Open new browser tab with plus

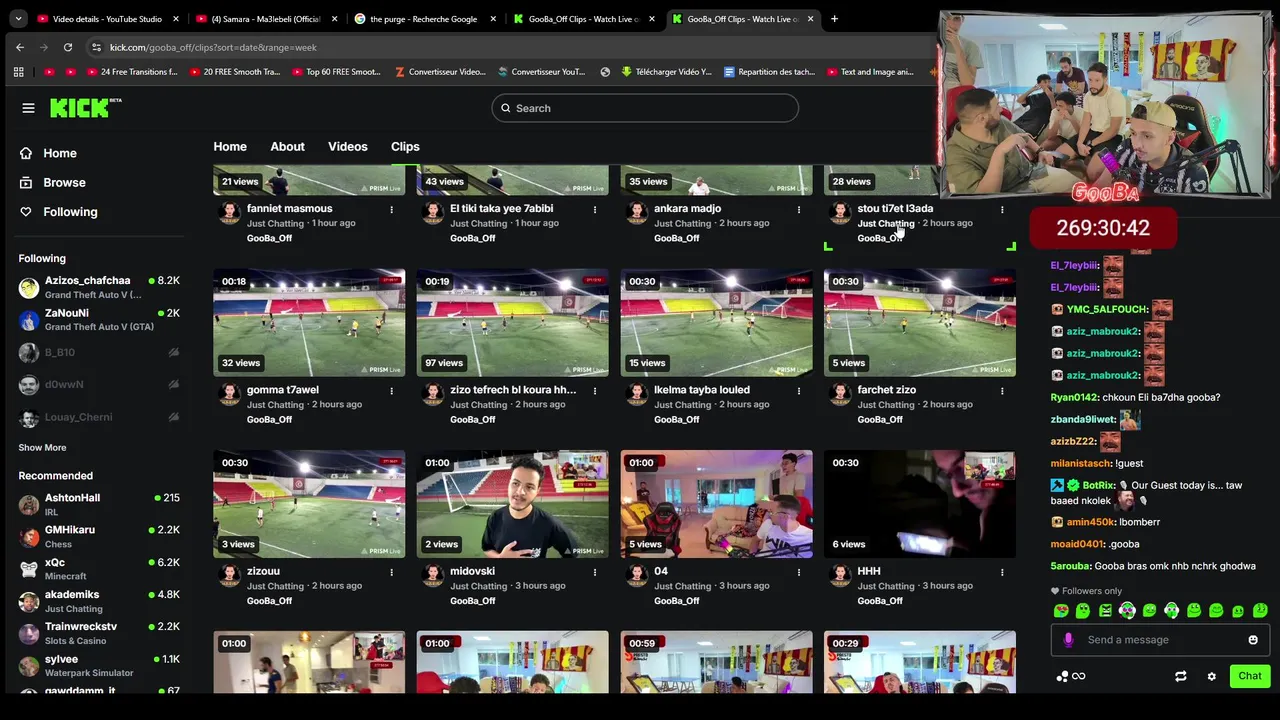(835, 19)
